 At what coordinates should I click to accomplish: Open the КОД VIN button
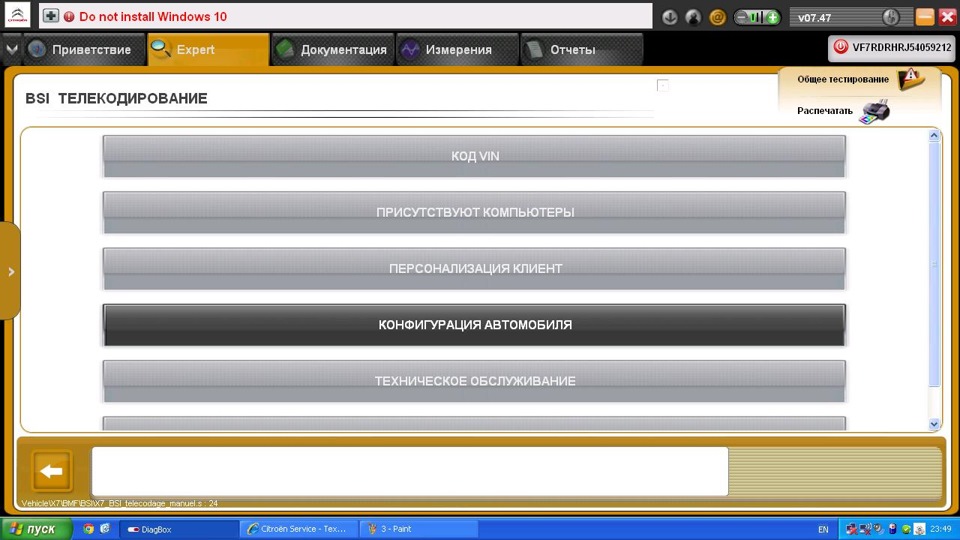pos(474,156)
